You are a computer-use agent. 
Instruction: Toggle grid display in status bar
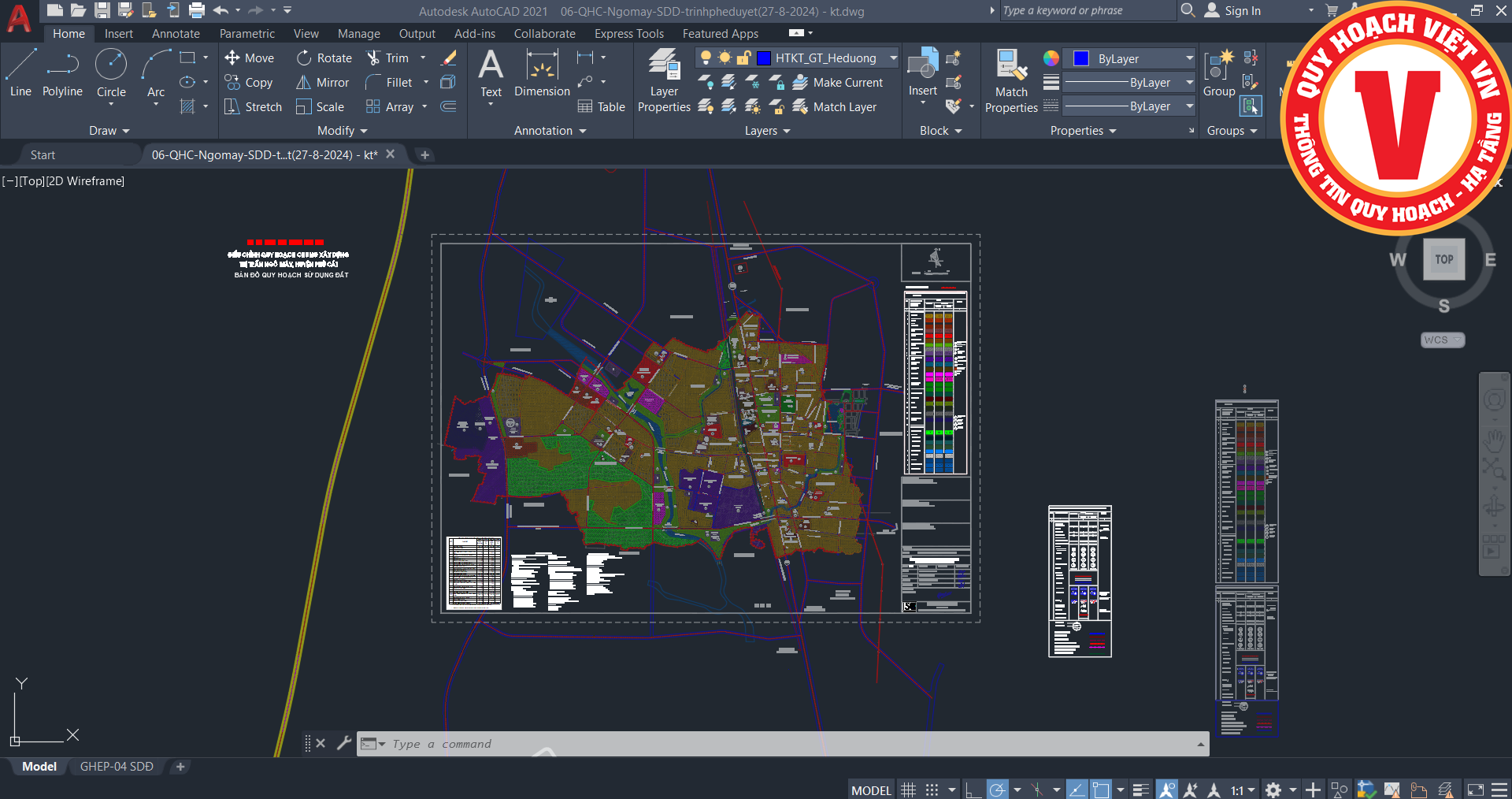pyautogui.click(x=908, y=790)
